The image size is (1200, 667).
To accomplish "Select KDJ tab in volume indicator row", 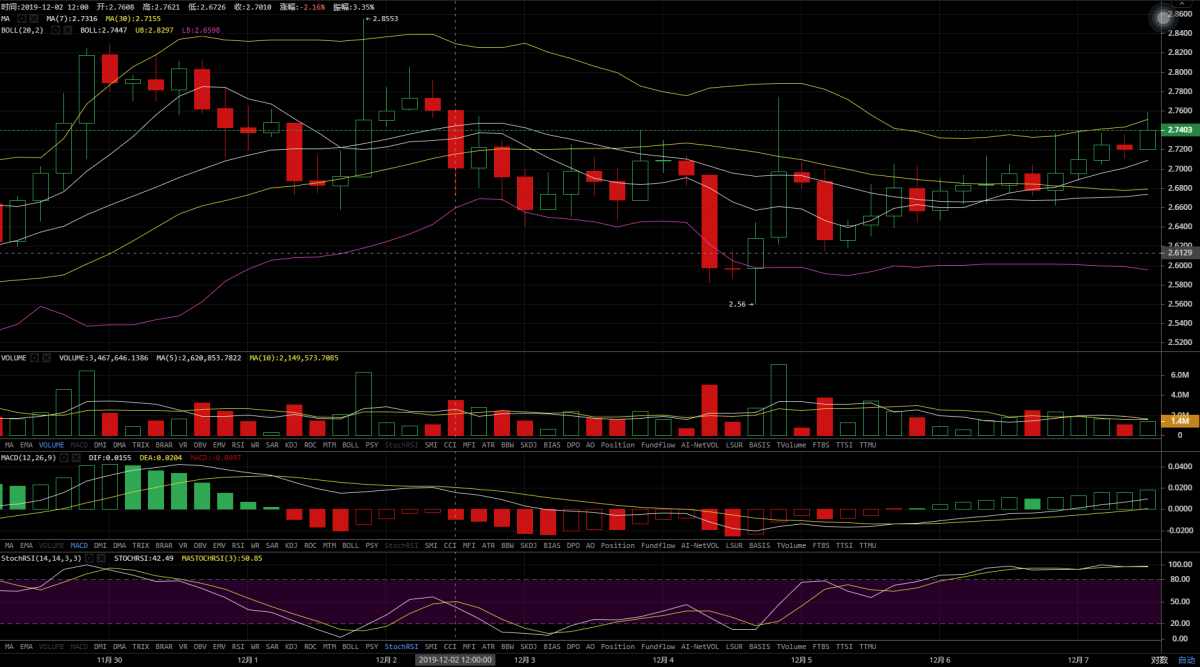I will [292, 444].
